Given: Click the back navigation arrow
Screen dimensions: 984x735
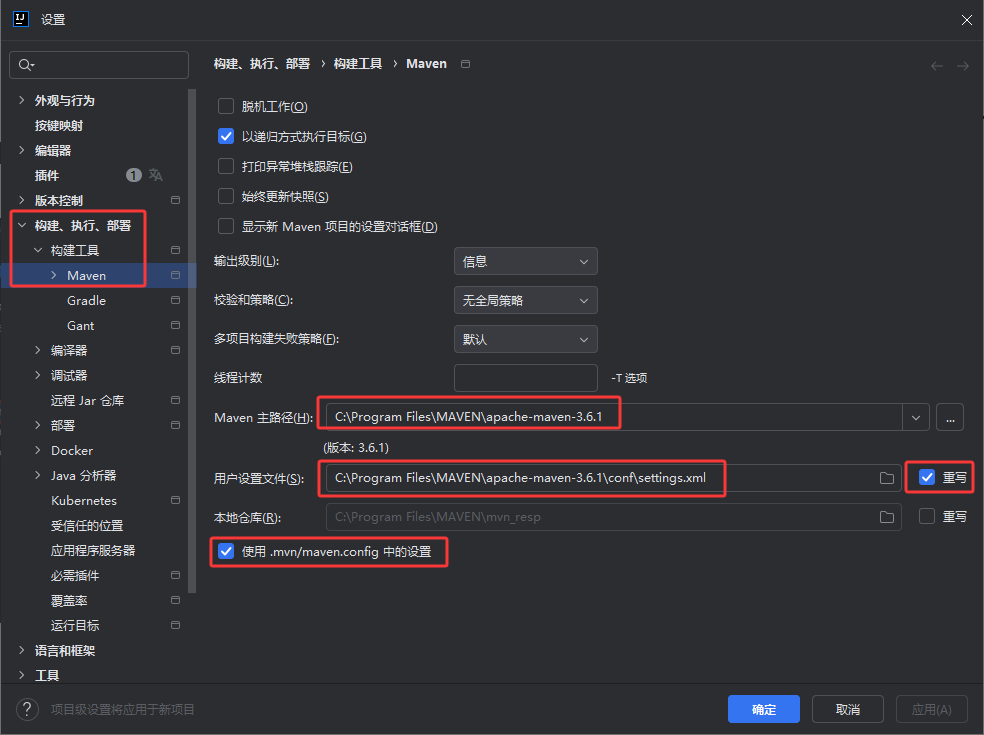Looking at the screenshot, I should coord(936,65).
